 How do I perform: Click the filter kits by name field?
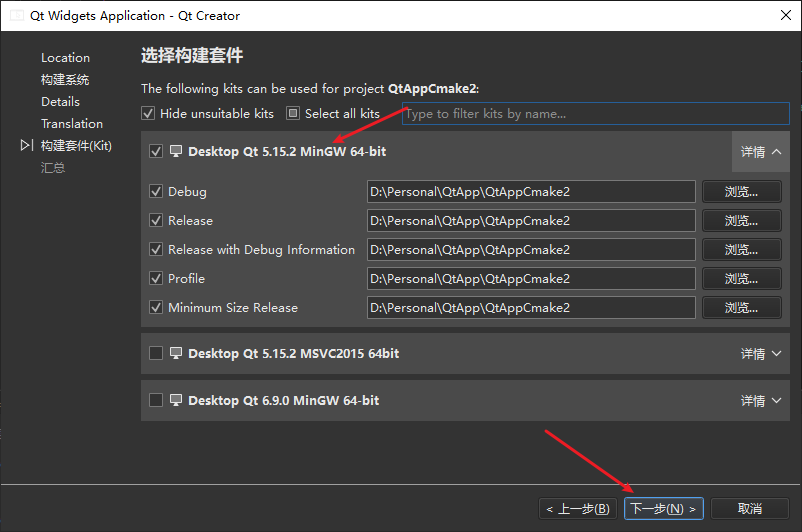(595, 114)
